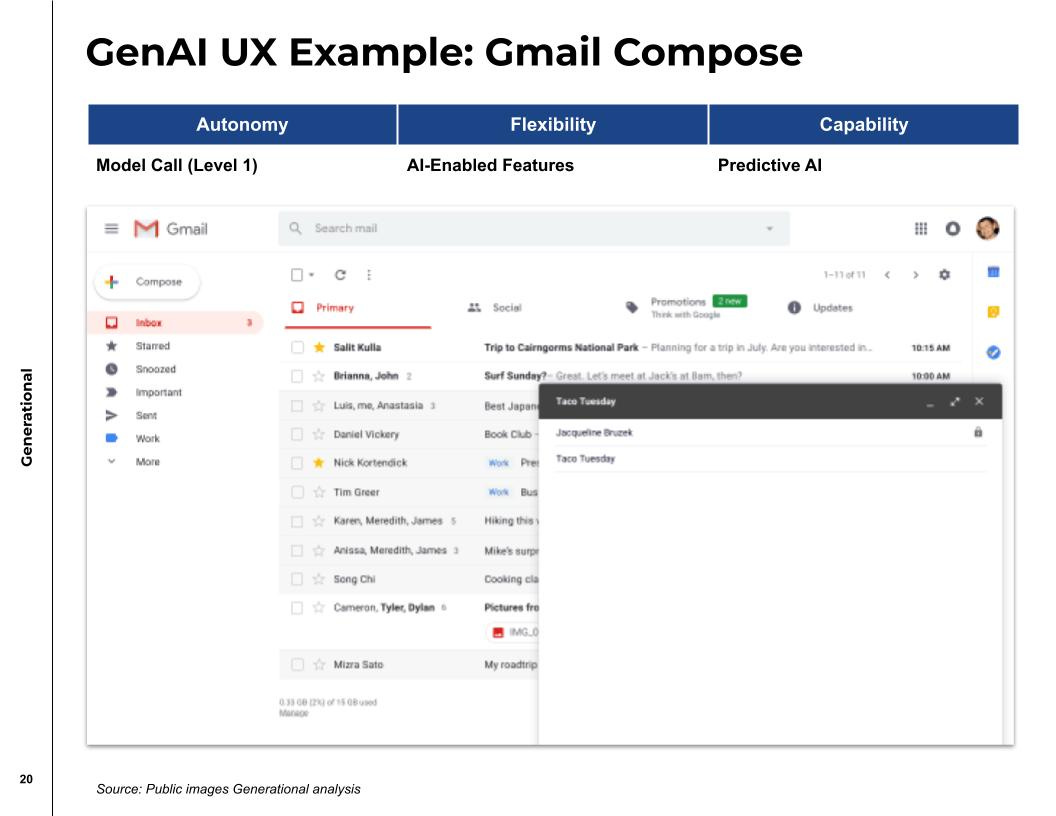Check the Daniel Vickery email checkbox

tap(296, 434)
